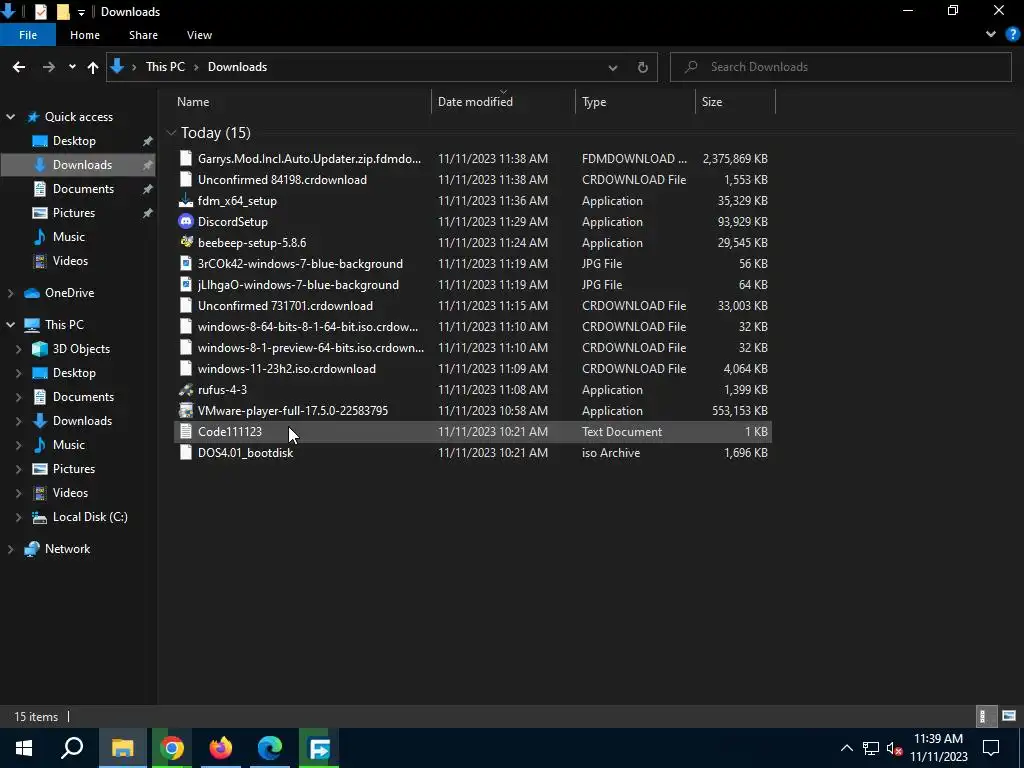Viewport: 1024px width, 768px height.
Task: Select Music under This PC
Action: click(69, 445)
